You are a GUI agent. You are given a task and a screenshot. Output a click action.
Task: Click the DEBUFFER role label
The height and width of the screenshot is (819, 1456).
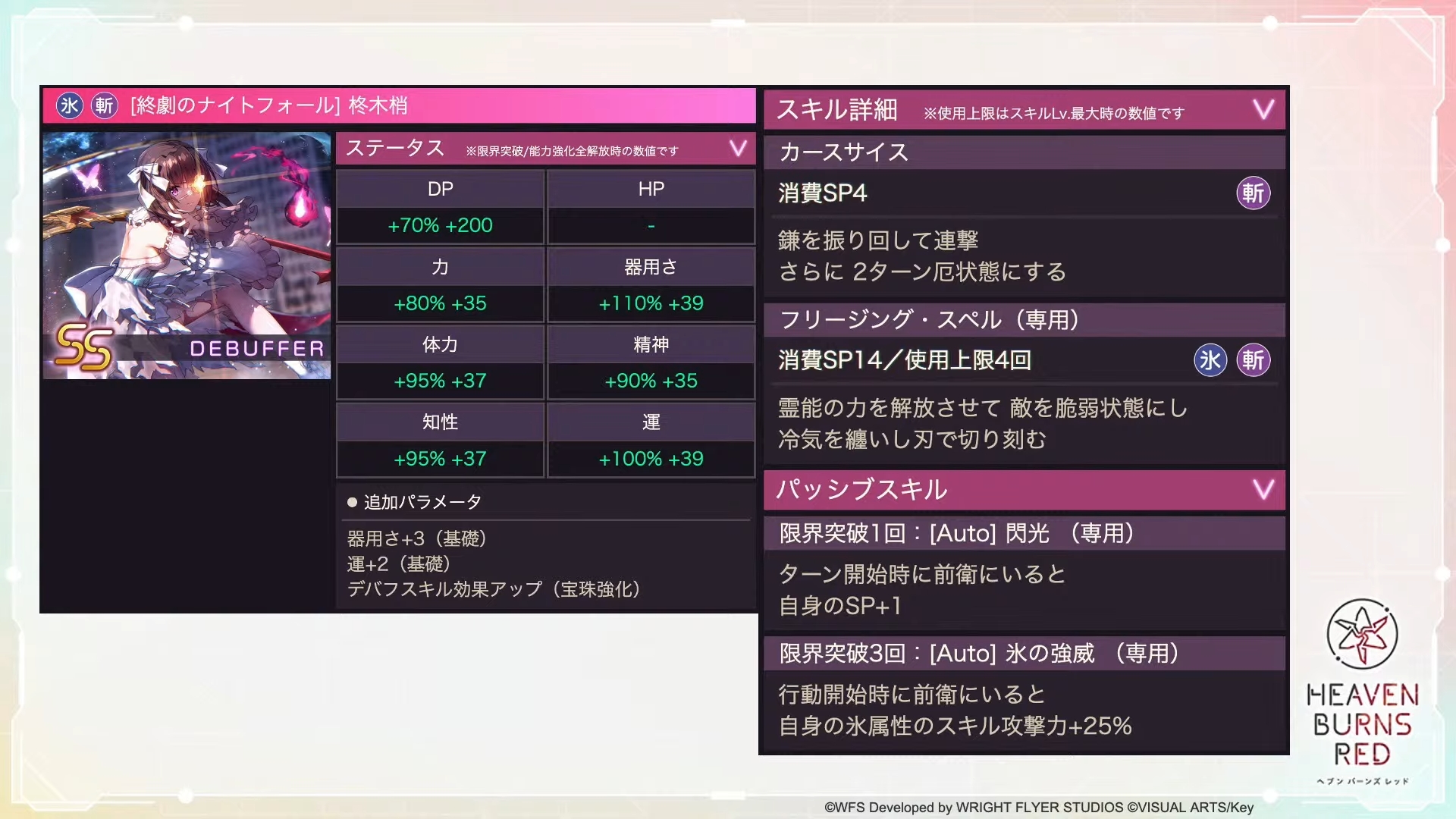pyautogui.click(x=256, y=349)
